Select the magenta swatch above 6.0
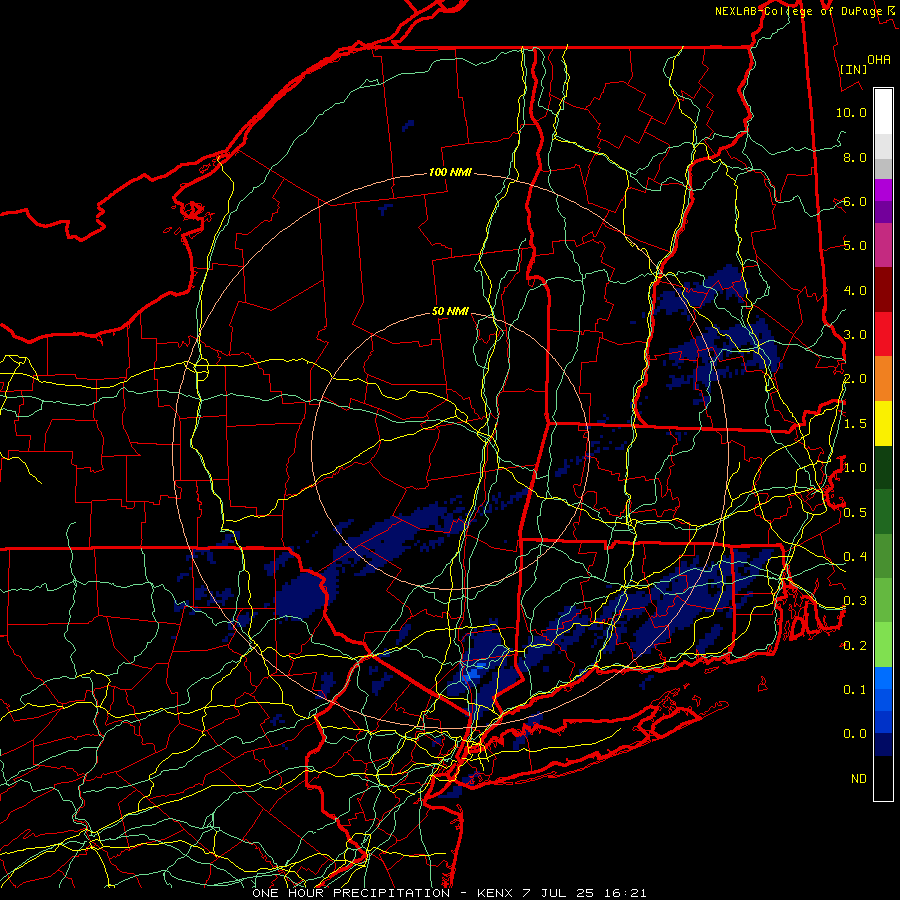 (x=883, y=190)
